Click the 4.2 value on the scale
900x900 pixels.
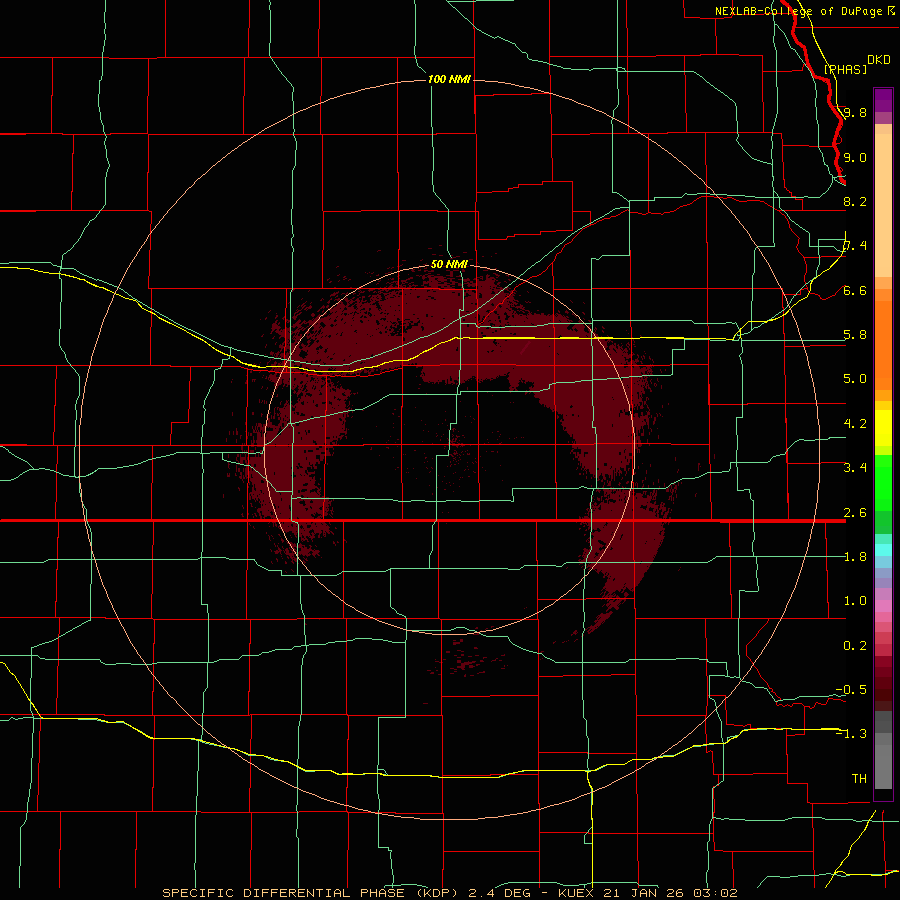tap(855, 424)
